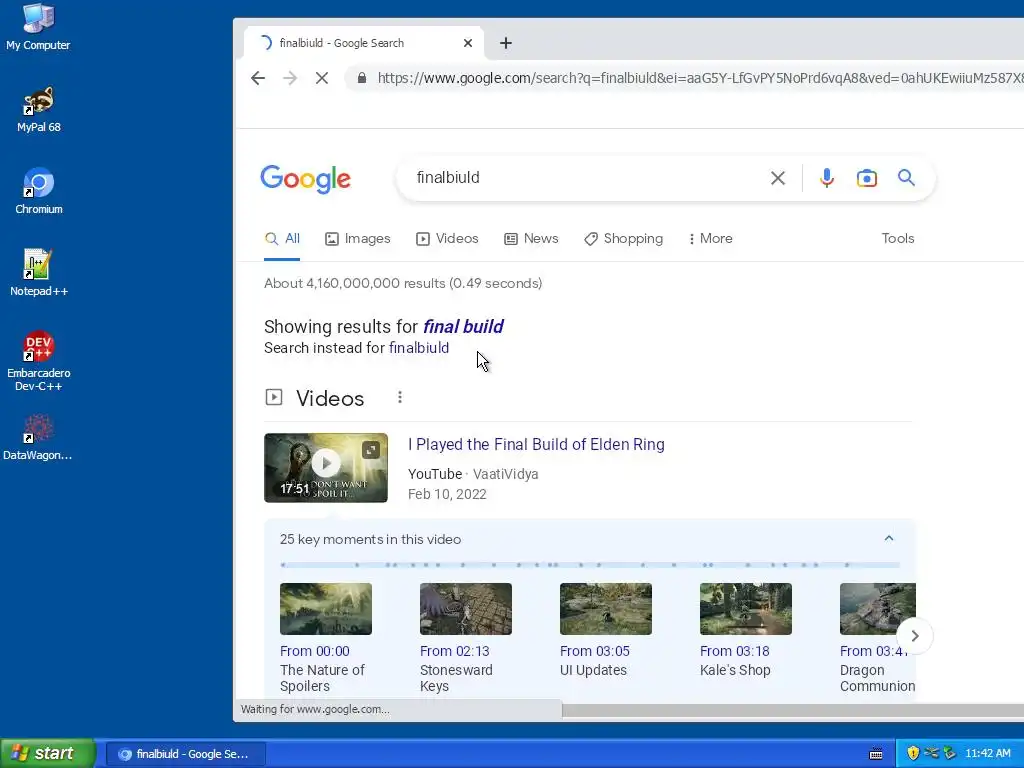Focus the Google search input field
The width and height of the screenshot is (1024, 768).
click(584, 178)
